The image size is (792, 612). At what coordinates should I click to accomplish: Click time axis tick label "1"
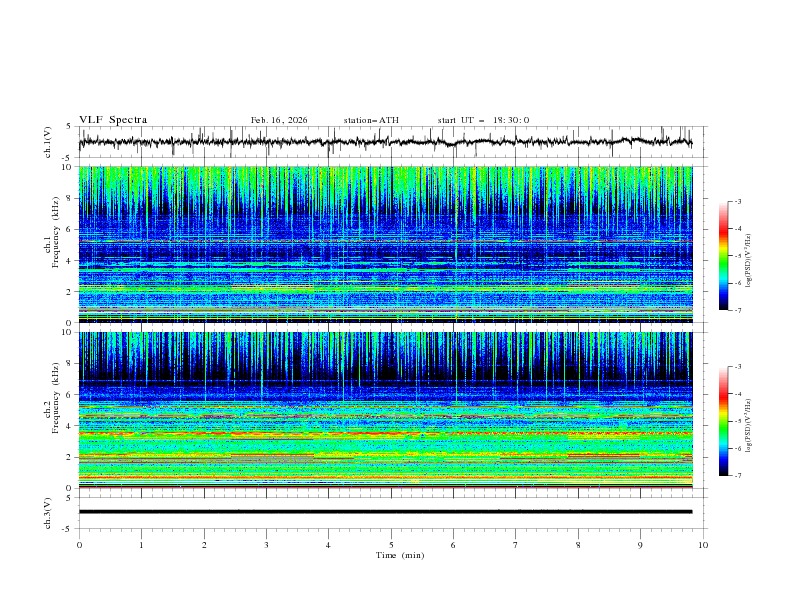[x=141, y=545]
